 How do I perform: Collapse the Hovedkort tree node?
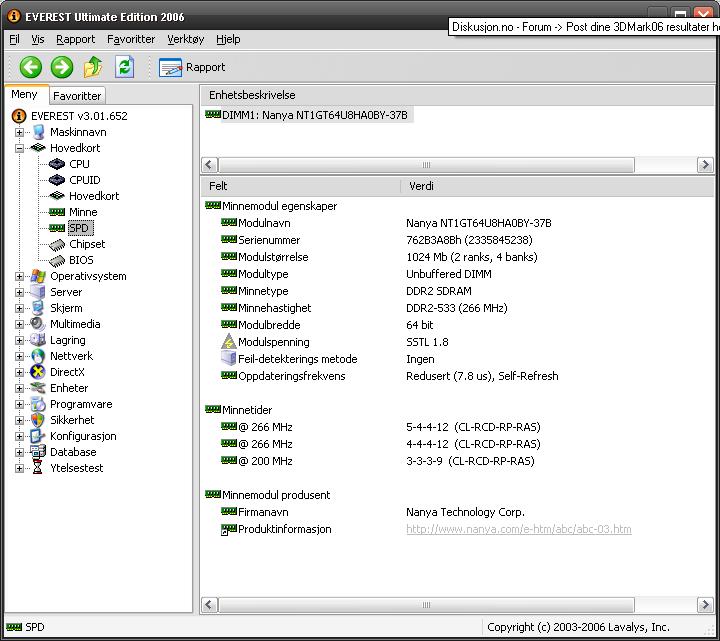coord(19,148)
